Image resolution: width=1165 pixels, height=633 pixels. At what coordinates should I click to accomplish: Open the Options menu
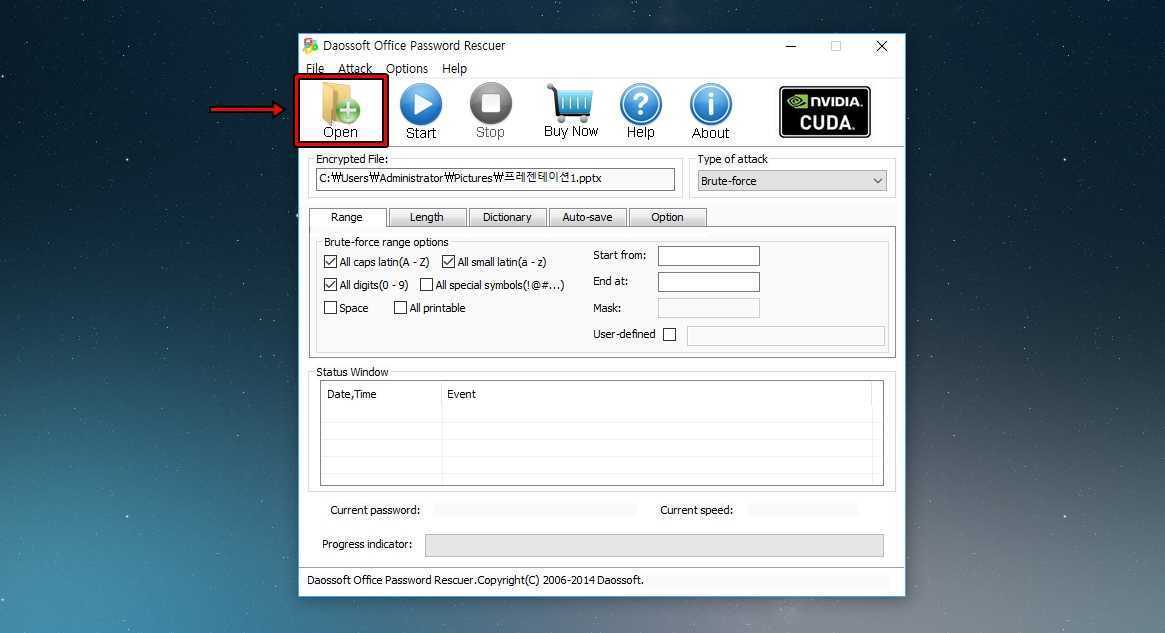[x=406, y=68]
